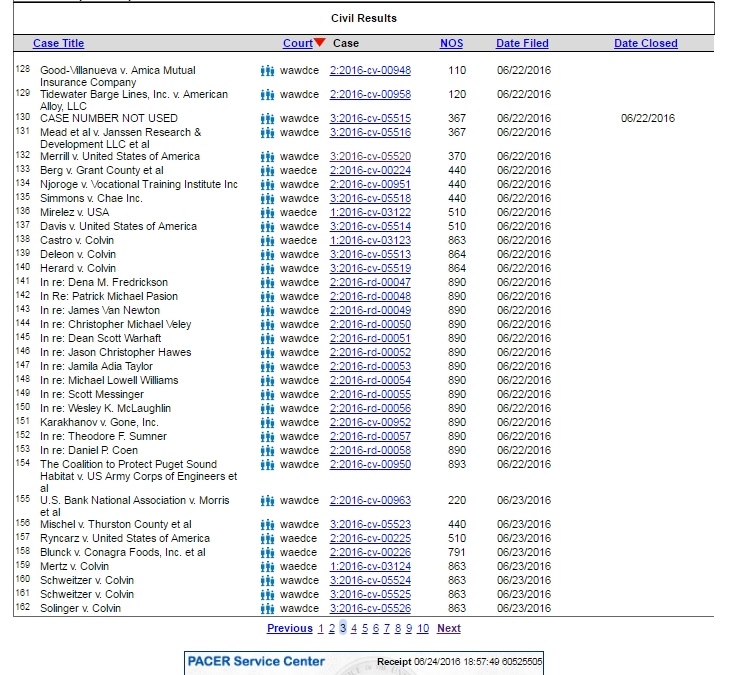
Task: Sort by Court column header
Action: pyautogui.click(x=297, y=43)
